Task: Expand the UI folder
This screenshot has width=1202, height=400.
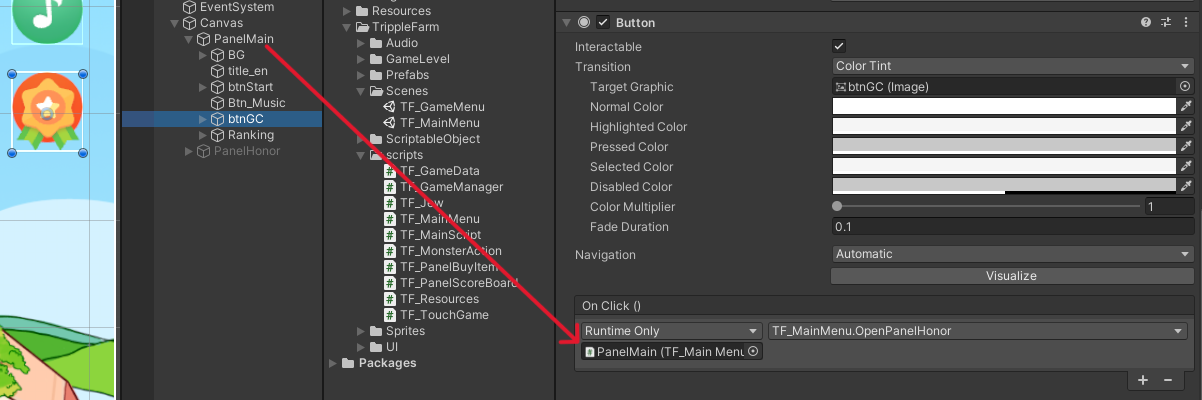Action: 361,347
